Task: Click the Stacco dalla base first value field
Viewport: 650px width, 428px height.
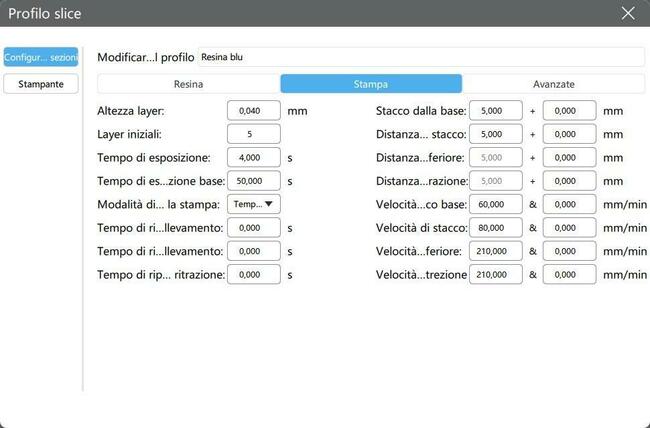Action: (x=495, y=110)
